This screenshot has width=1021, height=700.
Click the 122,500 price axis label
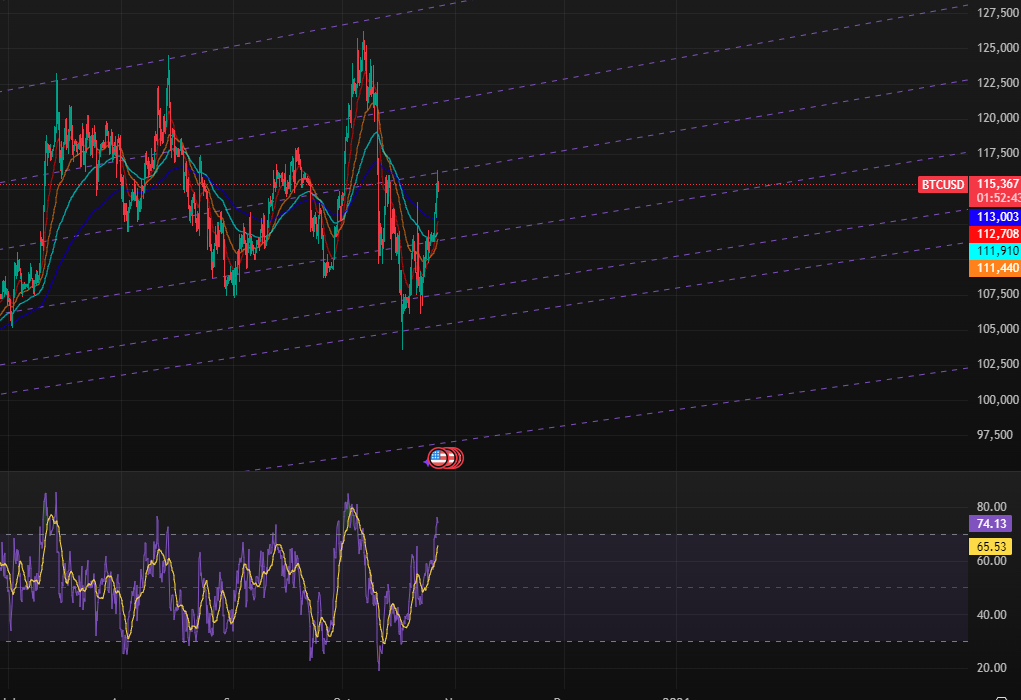point(998,83)
